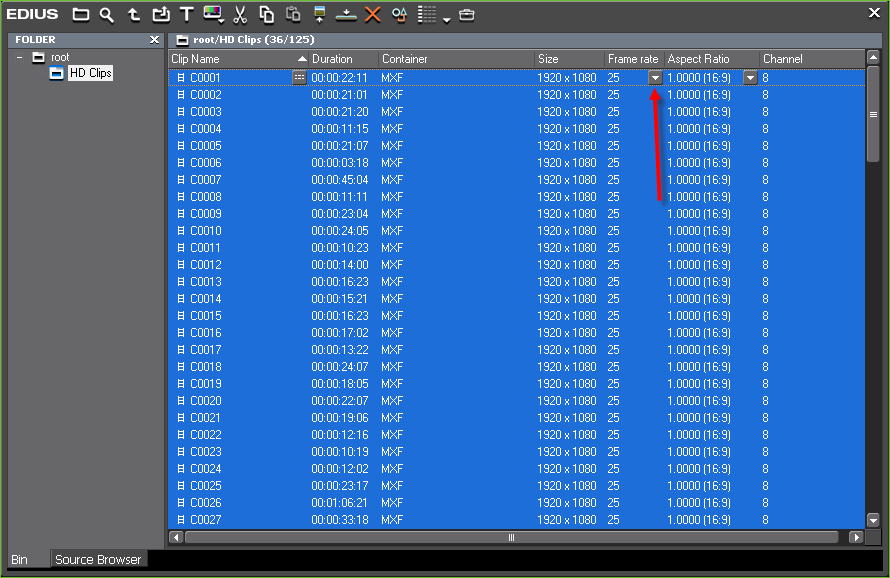Click the MXF container cell of C0004
The height and width of the screenshot is (578, 890).
392,129
